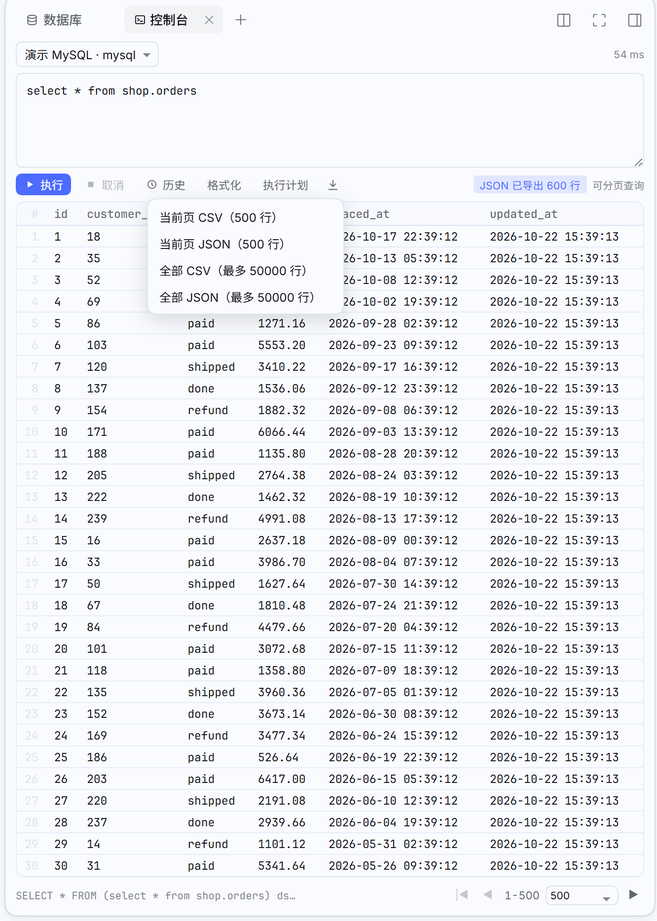Open the 500 page size dropdown
Screen dimensions: 657x921
click(581, 896)
